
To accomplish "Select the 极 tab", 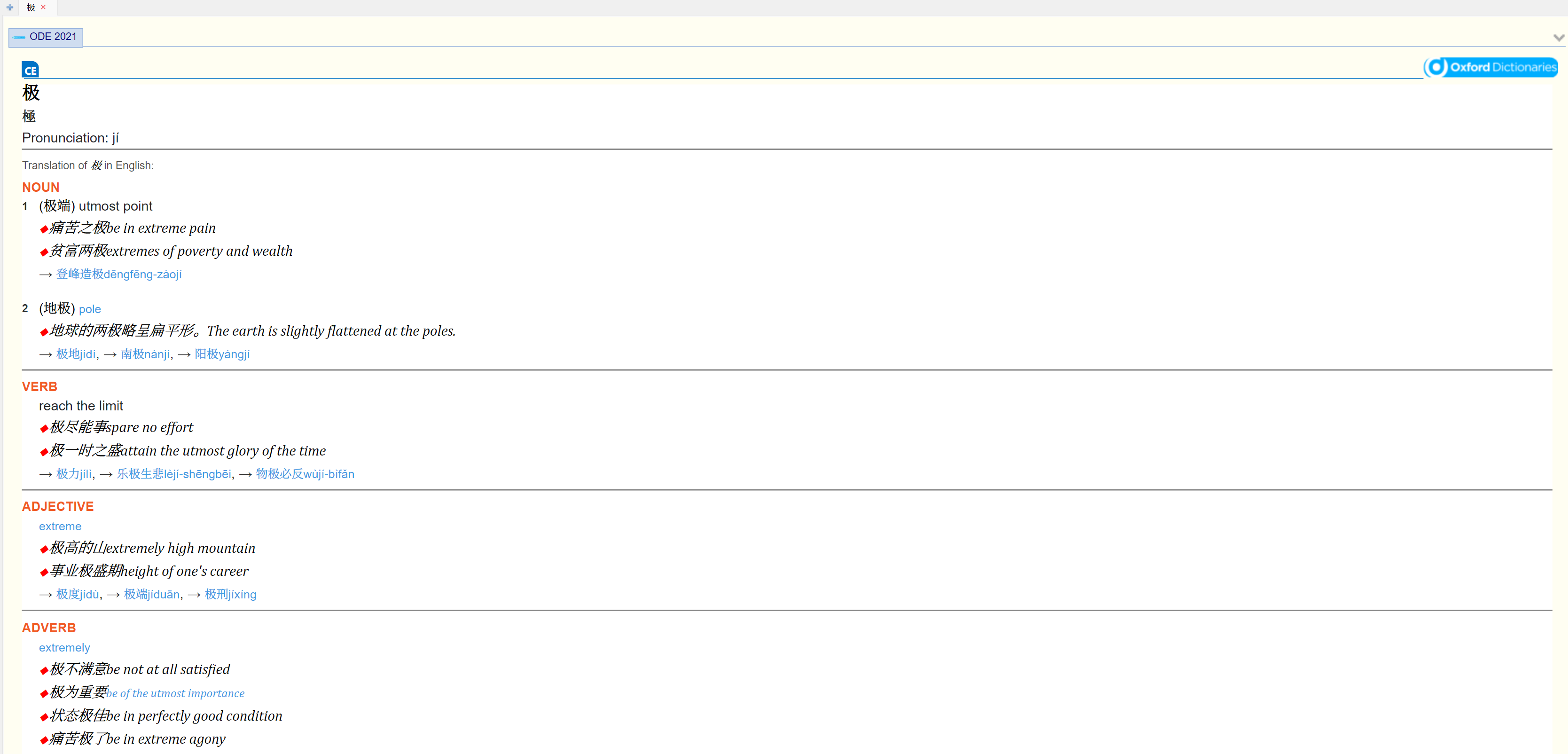I will [31, 8].
